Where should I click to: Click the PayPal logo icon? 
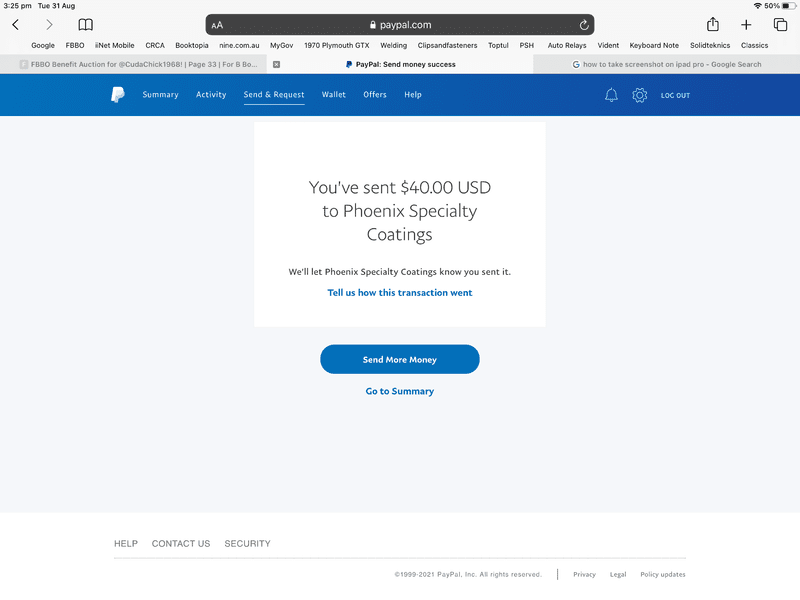point(118,95)
